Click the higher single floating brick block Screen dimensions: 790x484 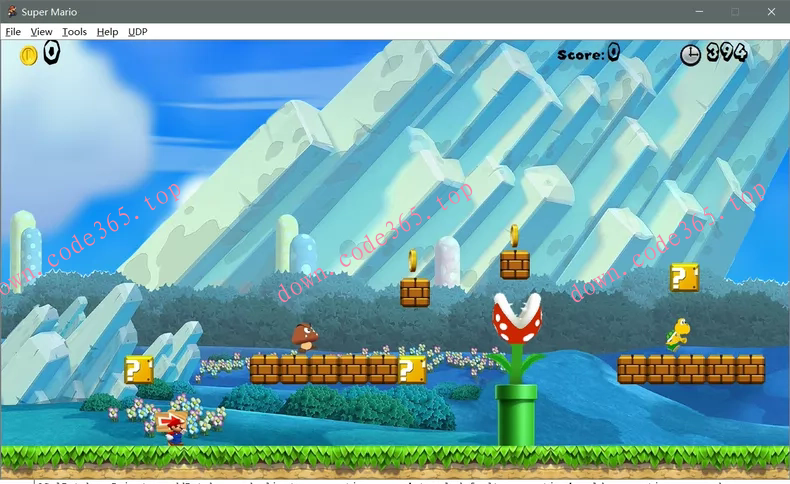(x=515, y=265)
